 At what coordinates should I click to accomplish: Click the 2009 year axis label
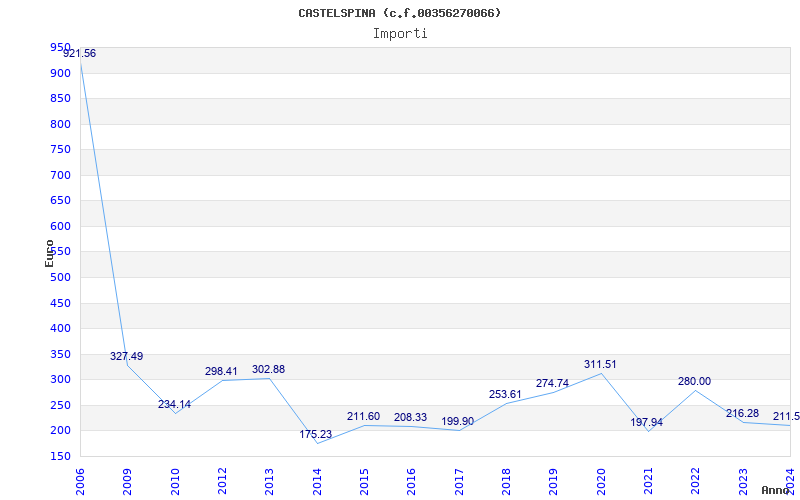(127, 482)
